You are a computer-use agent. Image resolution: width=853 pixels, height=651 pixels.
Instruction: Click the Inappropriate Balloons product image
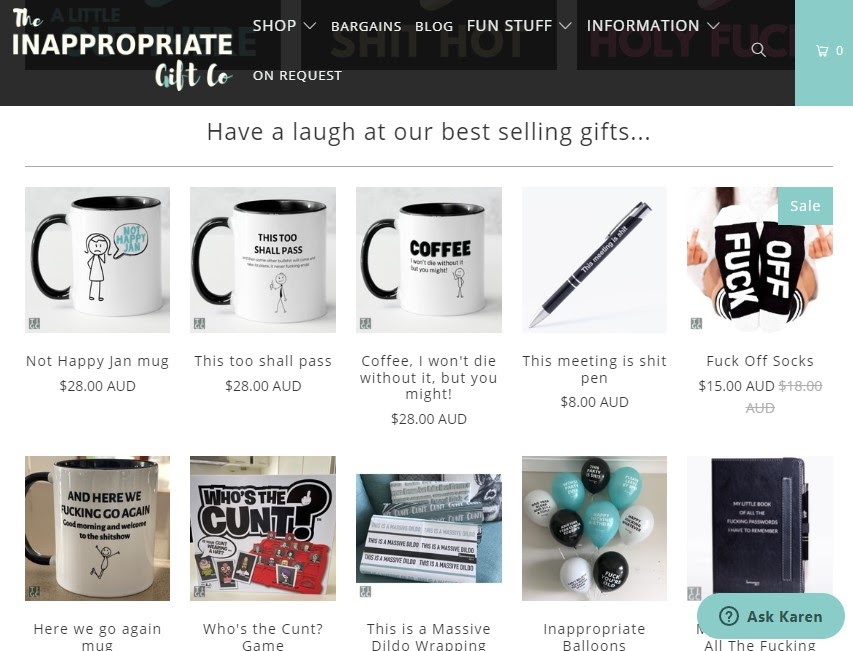pyautogui.click(x=594, y=529)
